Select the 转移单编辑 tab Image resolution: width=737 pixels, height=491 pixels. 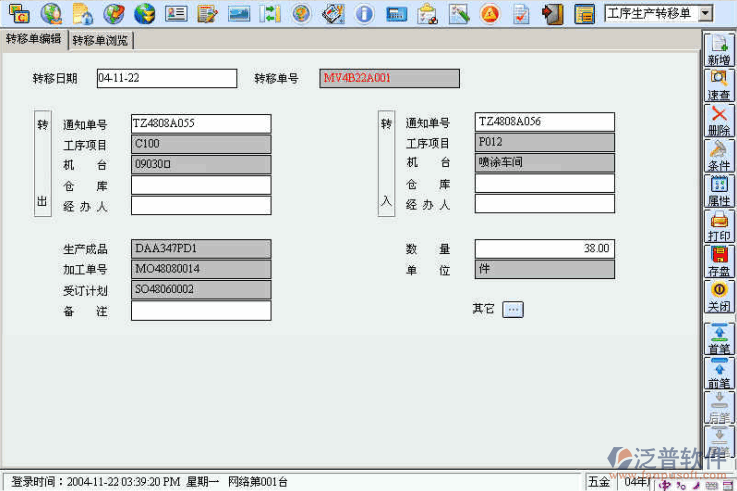tap(33, 40)
